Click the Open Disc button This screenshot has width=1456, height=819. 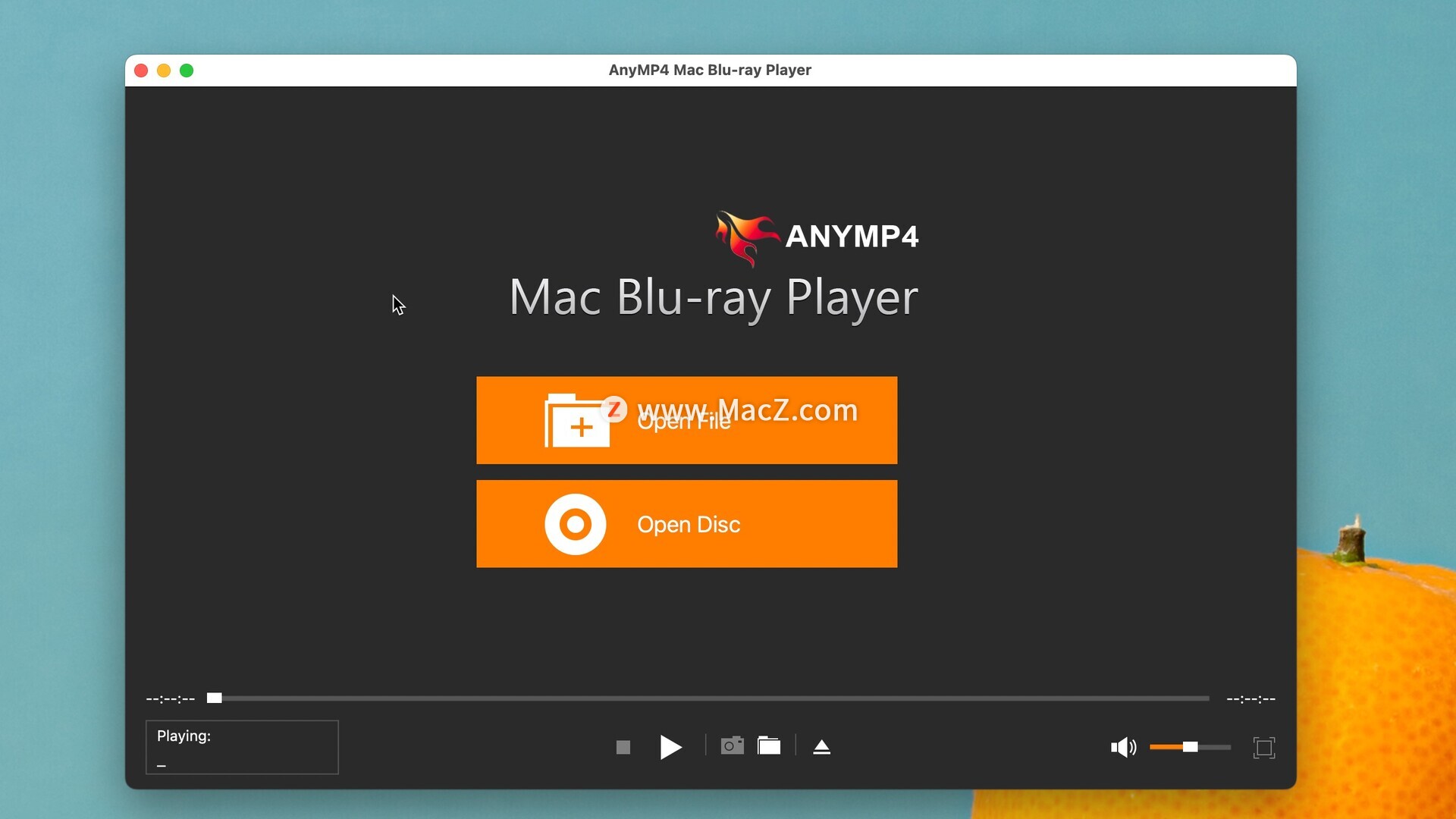686,523
